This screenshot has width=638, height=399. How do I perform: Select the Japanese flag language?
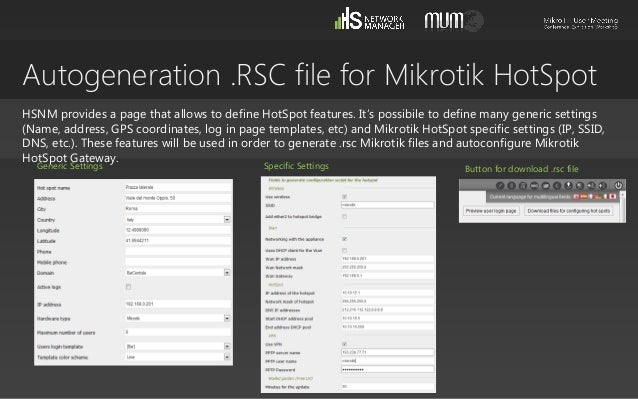pos(613,196)
